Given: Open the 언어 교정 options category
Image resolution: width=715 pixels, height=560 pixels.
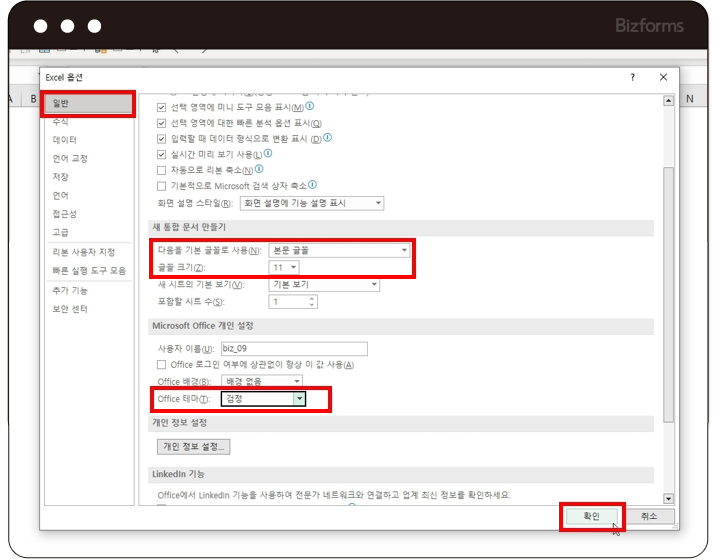Looking at the screenshot, I should [x=70, y=159].
